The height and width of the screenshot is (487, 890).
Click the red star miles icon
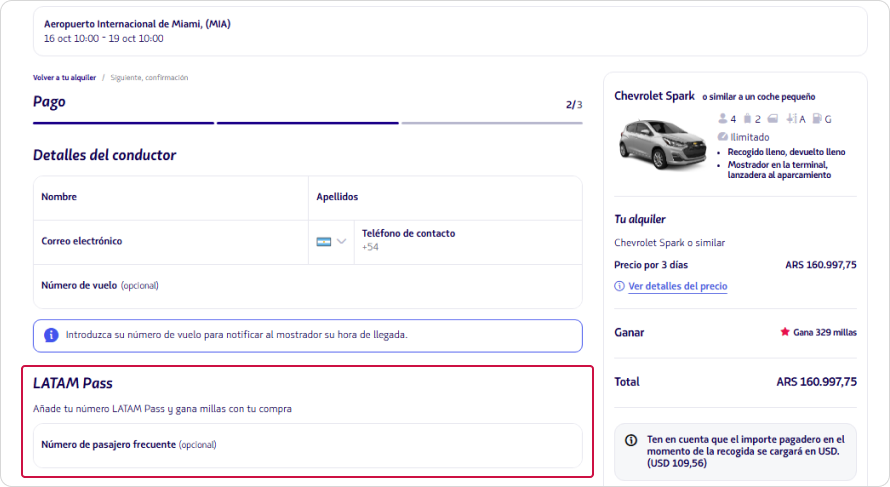[785, 332]
